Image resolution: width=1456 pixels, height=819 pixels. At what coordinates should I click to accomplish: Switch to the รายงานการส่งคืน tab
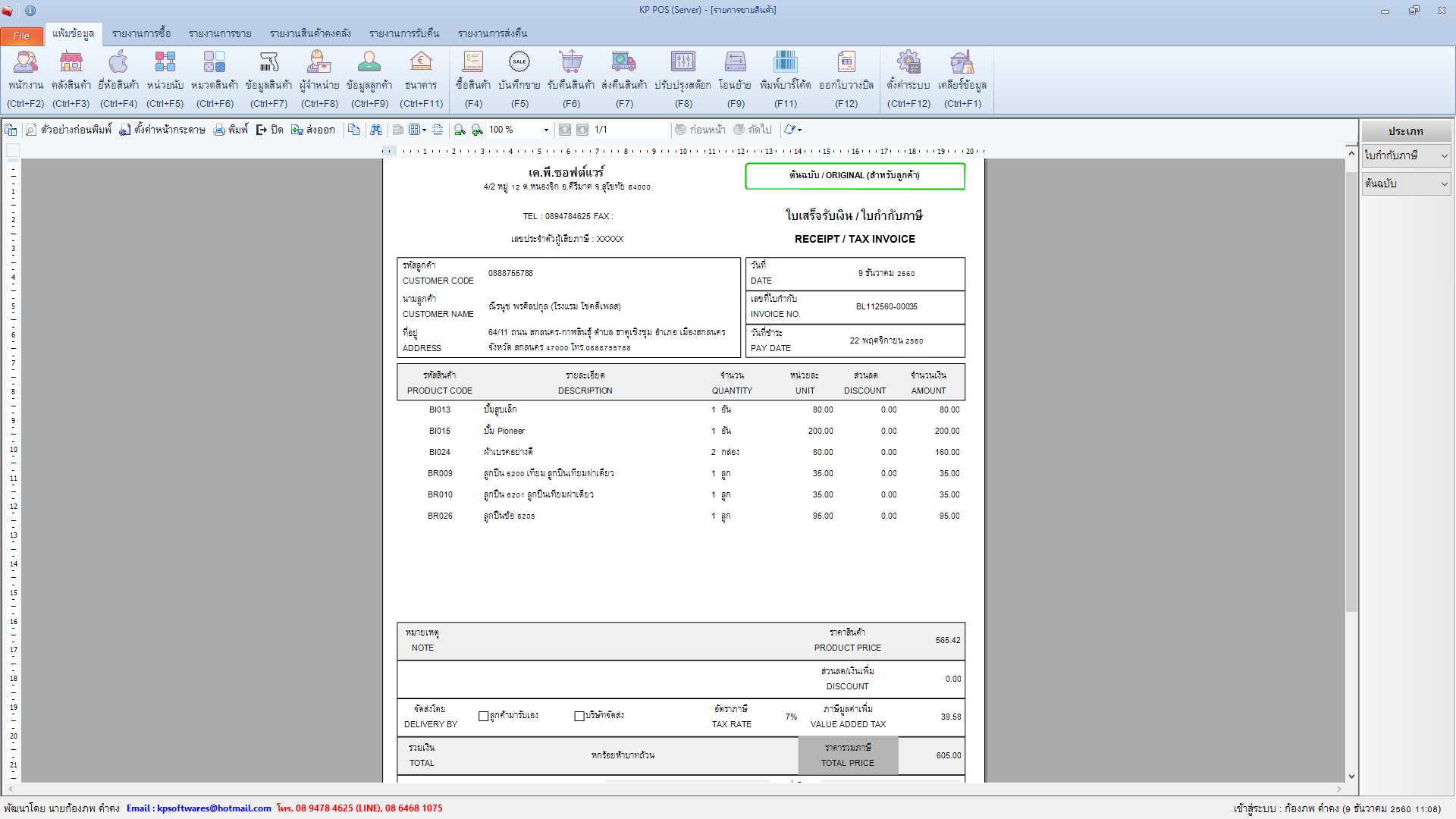[492, 33]
